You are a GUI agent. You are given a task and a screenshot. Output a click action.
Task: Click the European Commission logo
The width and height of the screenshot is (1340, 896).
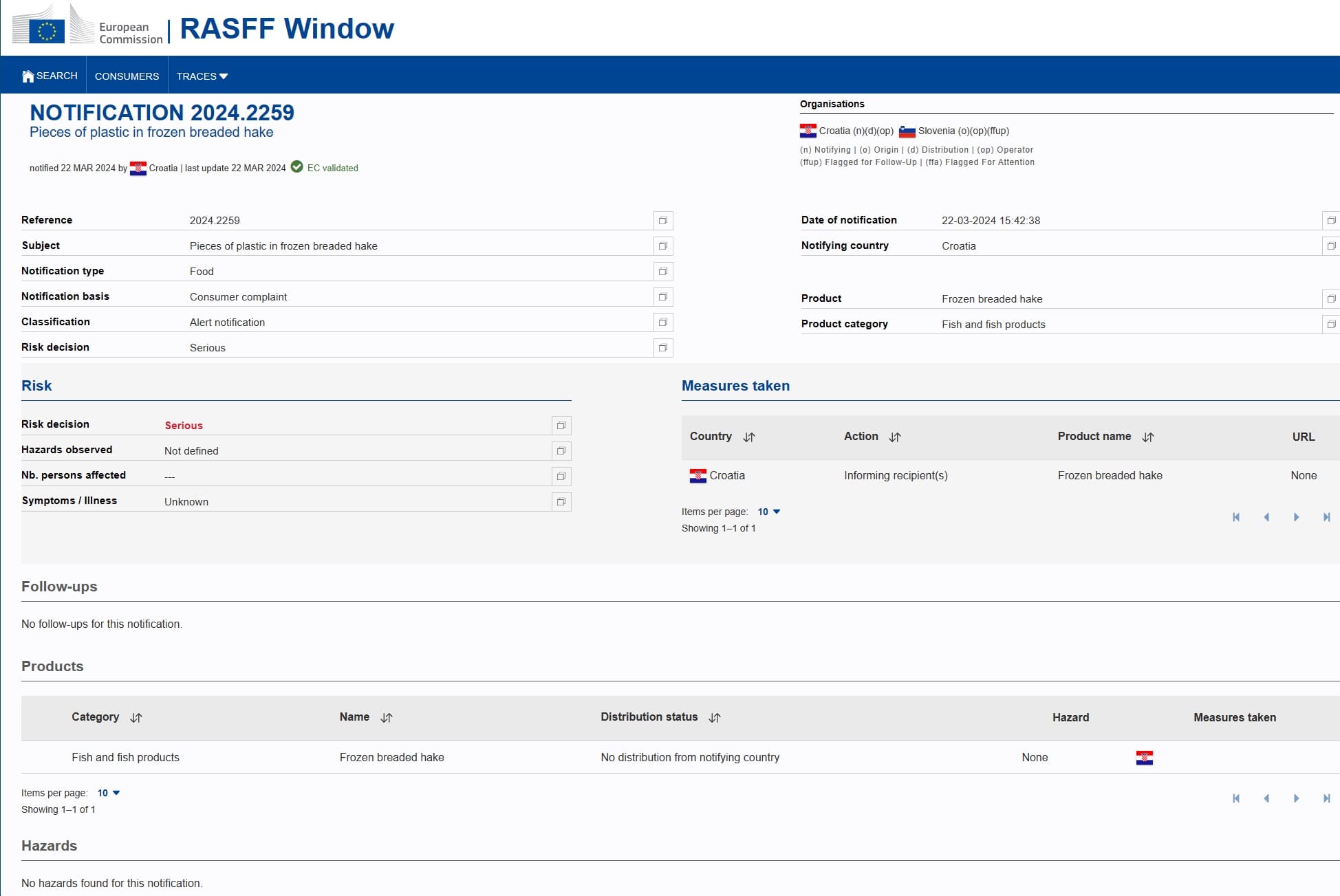click(x=88, y=28)
